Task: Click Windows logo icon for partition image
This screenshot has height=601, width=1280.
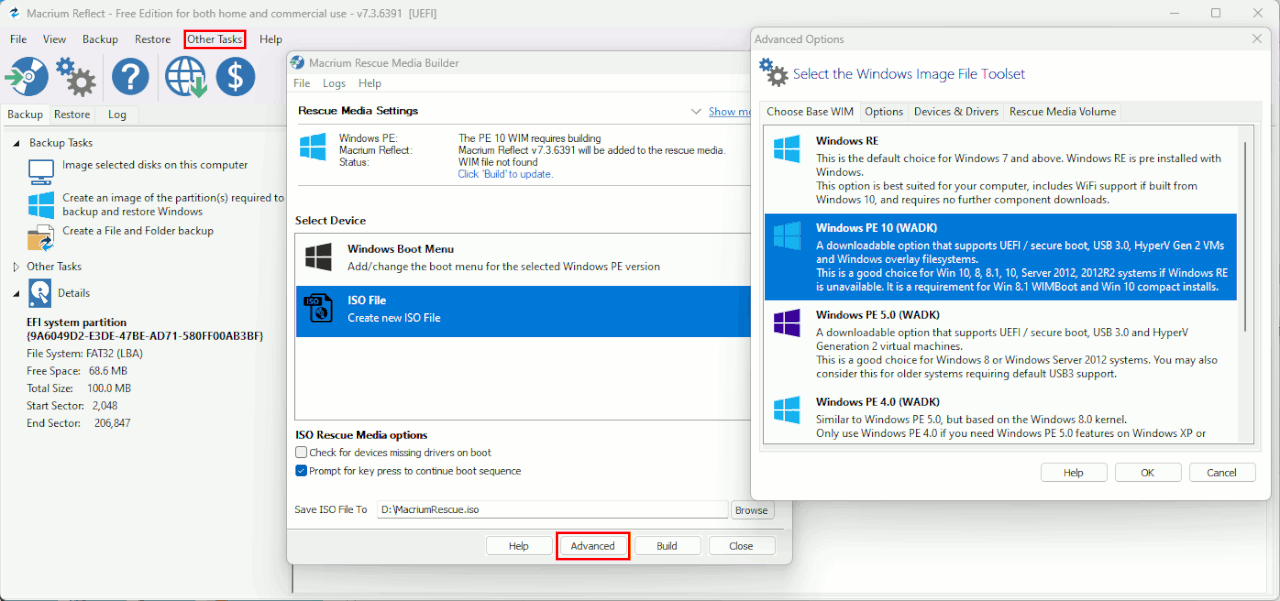Action: click(41, 205)
